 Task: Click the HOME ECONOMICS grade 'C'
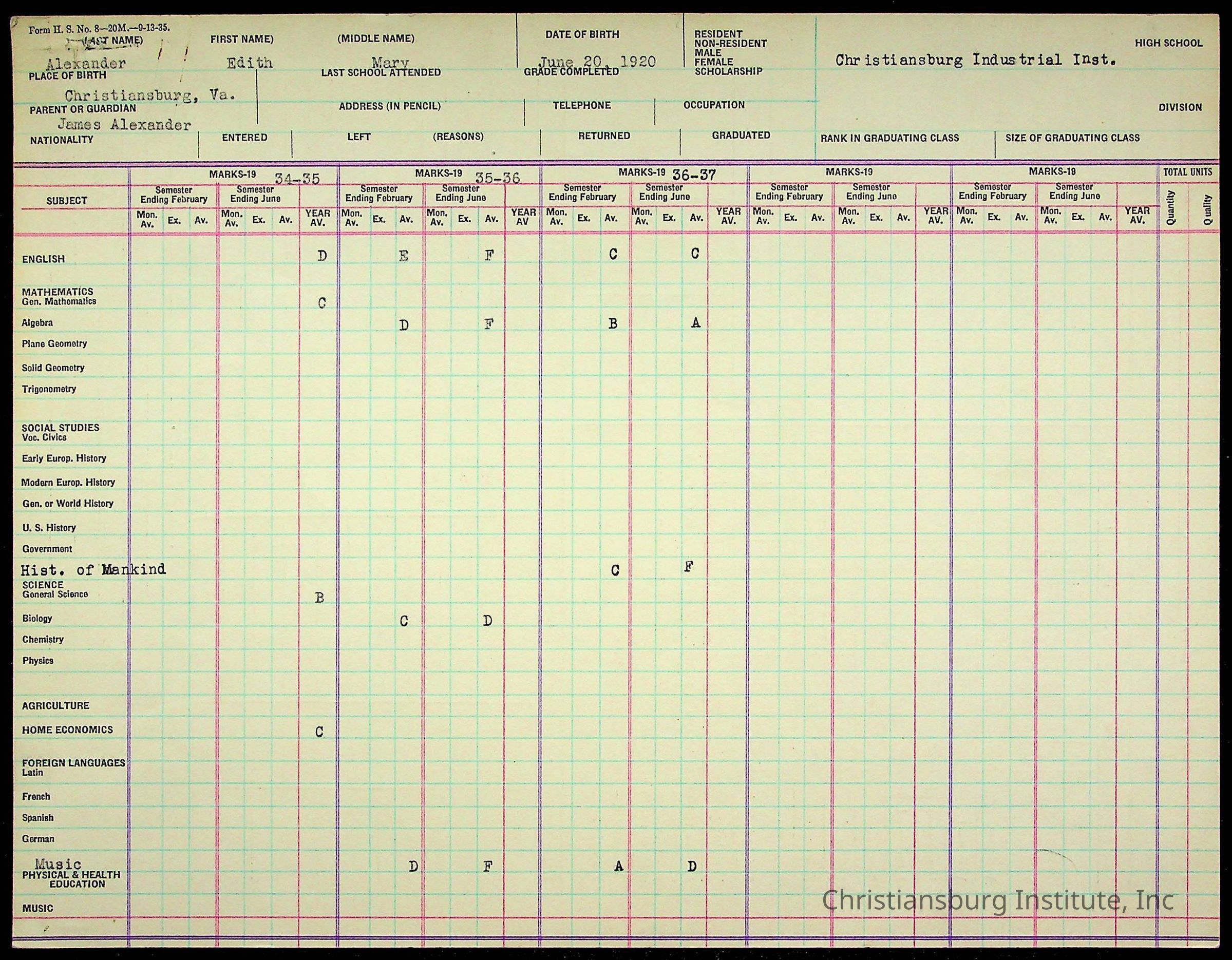click(x=319, y=732)
